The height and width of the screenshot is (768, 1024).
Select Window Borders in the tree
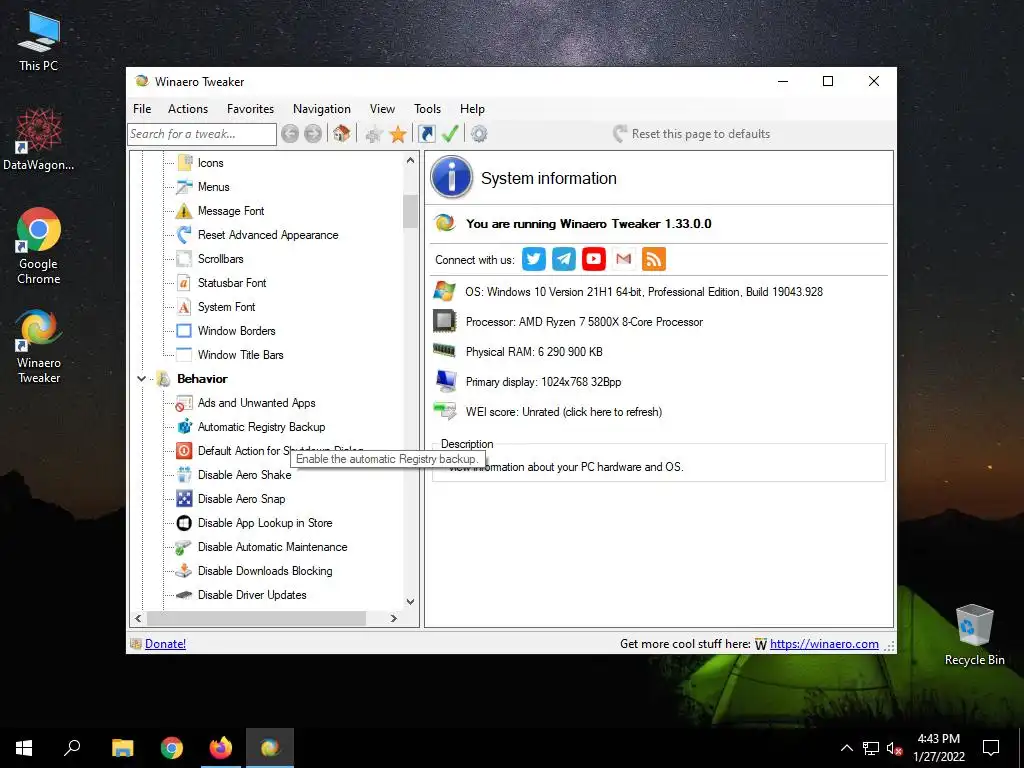point(236,331)
